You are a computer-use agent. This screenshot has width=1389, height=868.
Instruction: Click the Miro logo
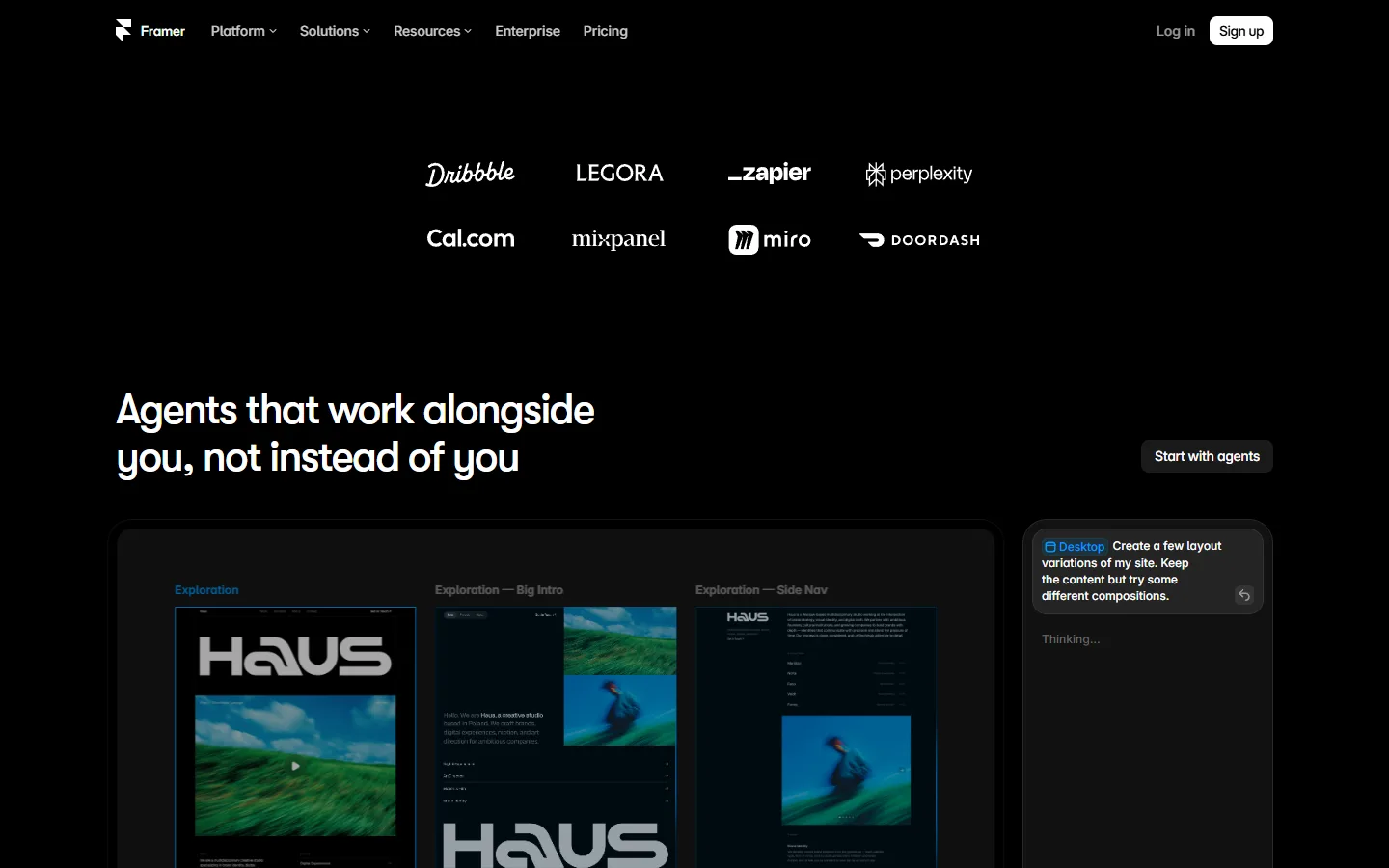pos(770,239)
